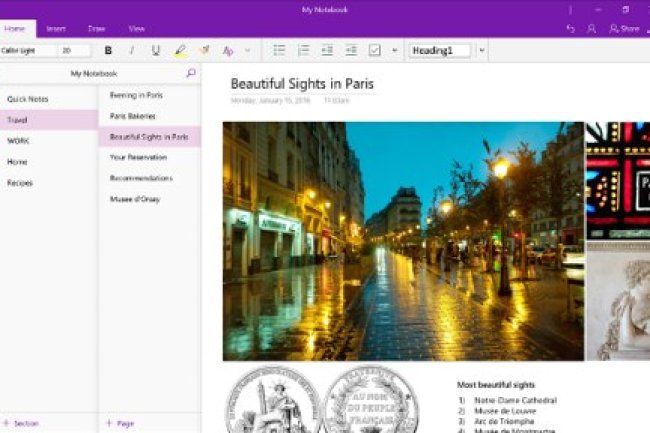Open the Heading1 style dropdown arrow
This screenshot has height=433, width=650.
coord(482,51)
